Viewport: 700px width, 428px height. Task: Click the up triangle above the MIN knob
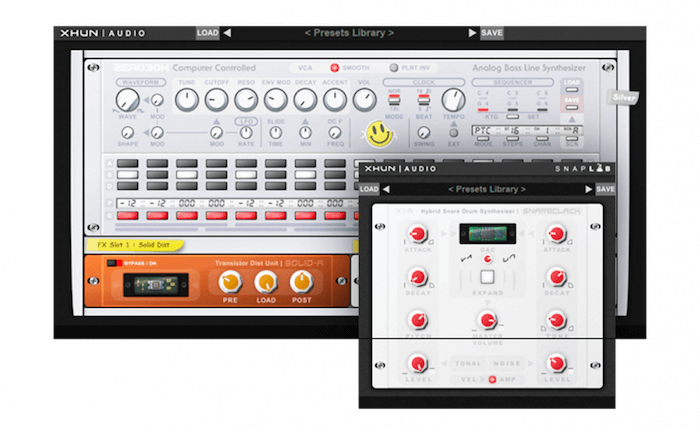tap(305, 121)
